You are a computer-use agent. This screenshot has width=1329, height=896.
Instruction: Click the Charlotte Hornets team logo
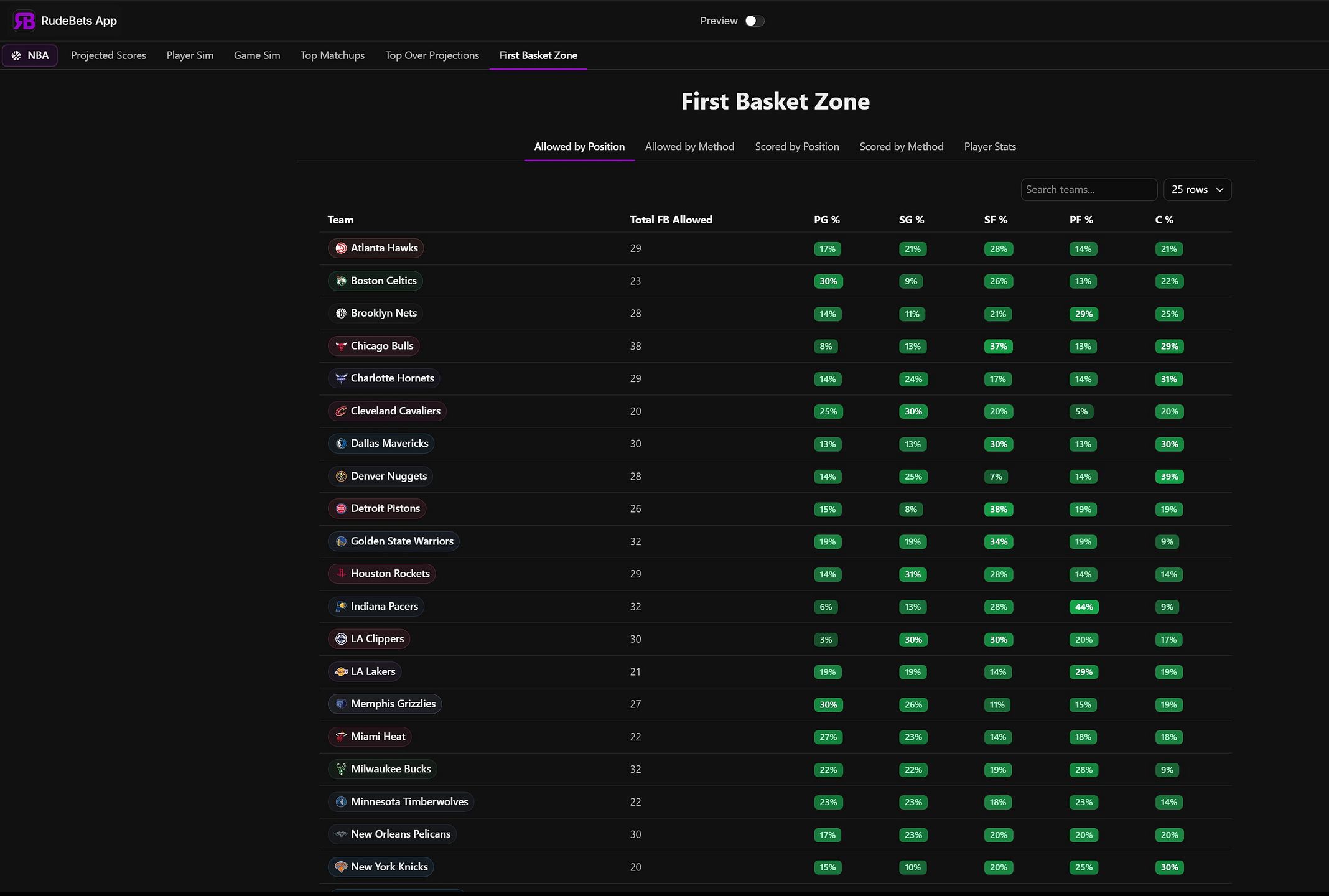341,378
